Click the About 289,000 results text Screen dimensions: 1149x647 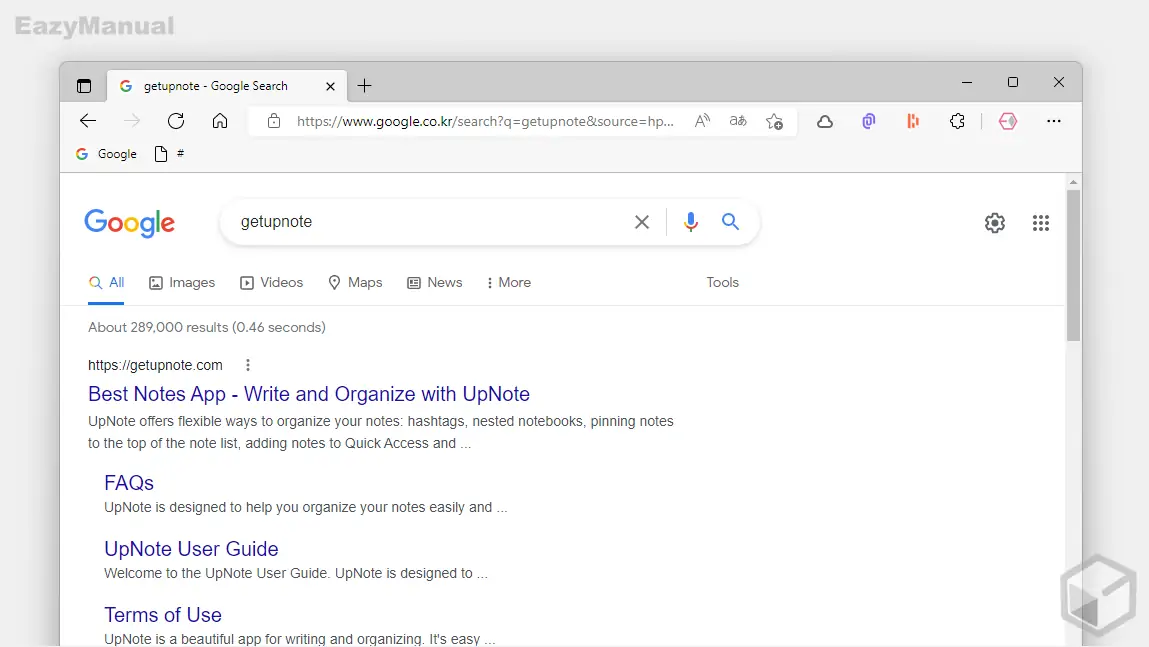(x=207, y=328)
